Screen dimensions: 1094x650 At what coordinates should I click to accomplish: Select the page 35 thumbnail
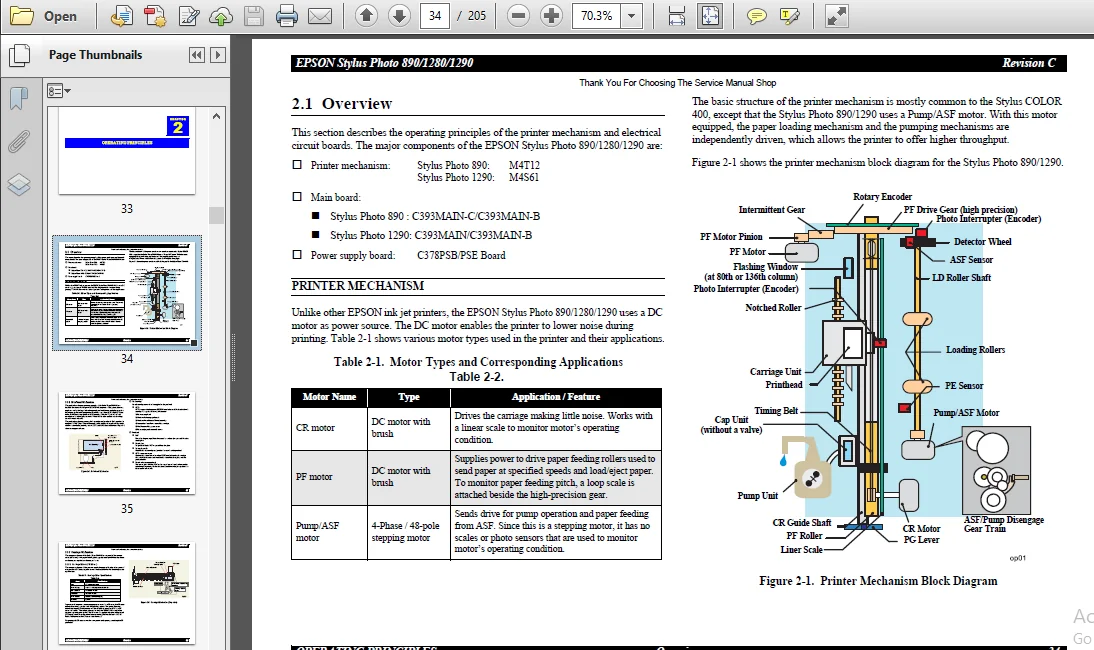point(127,443)
